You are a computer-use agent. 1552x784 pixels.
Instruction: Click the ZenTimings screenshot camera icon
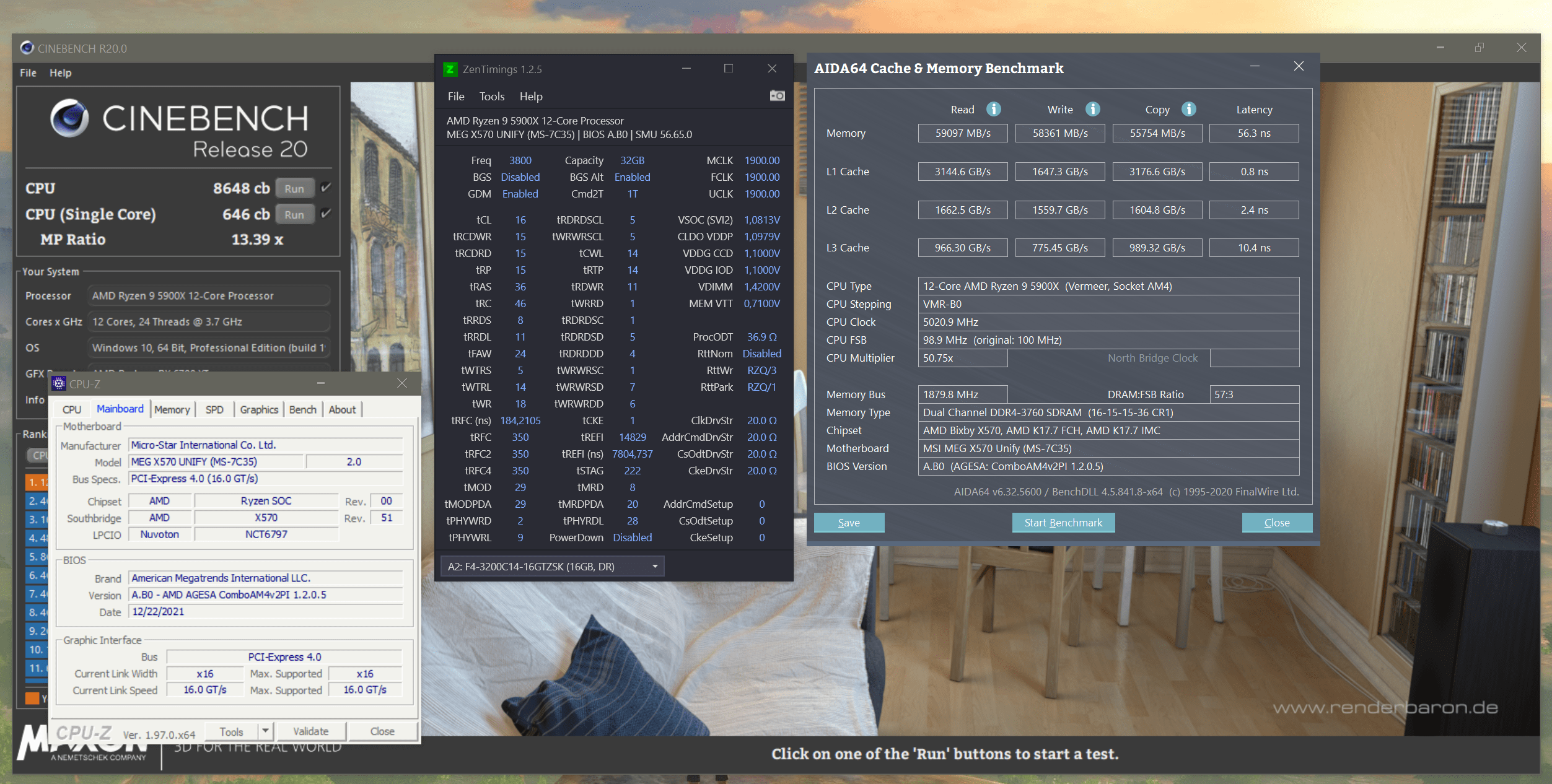point(777,95)
